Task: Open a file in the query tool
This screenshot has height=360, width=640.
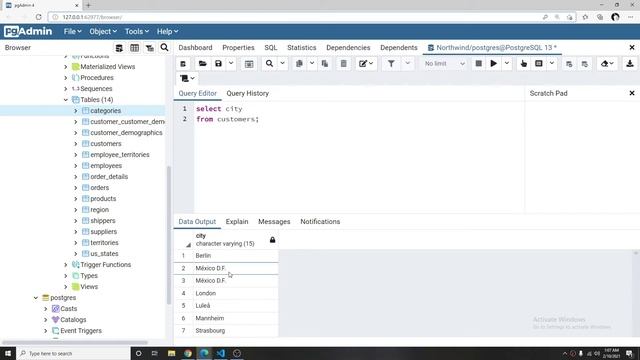Action: pos(202,64)
